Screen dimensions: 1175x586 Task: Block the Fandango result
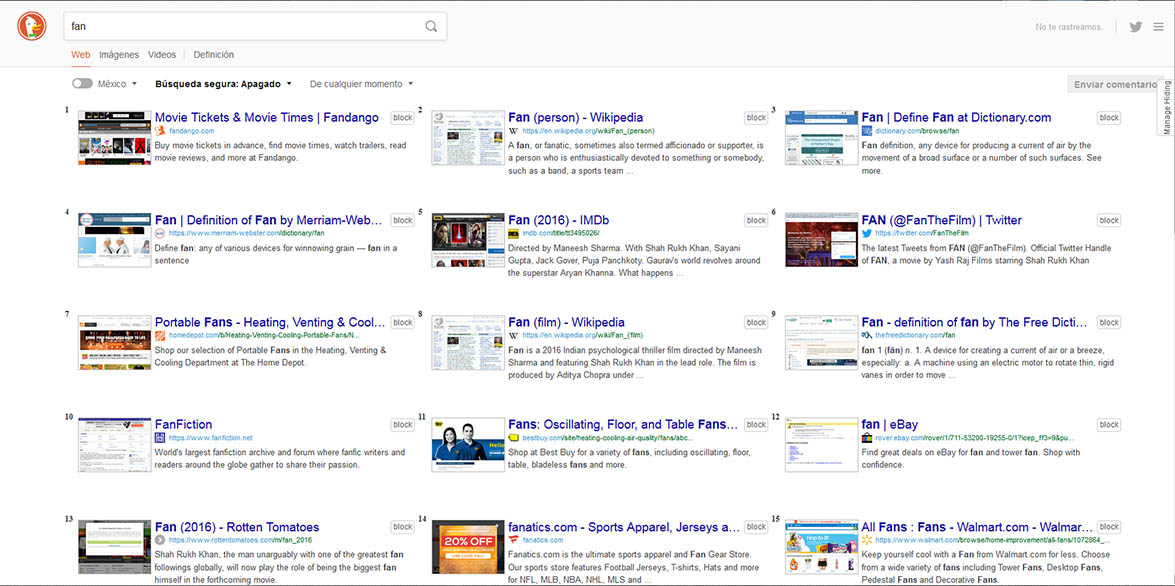402,118
